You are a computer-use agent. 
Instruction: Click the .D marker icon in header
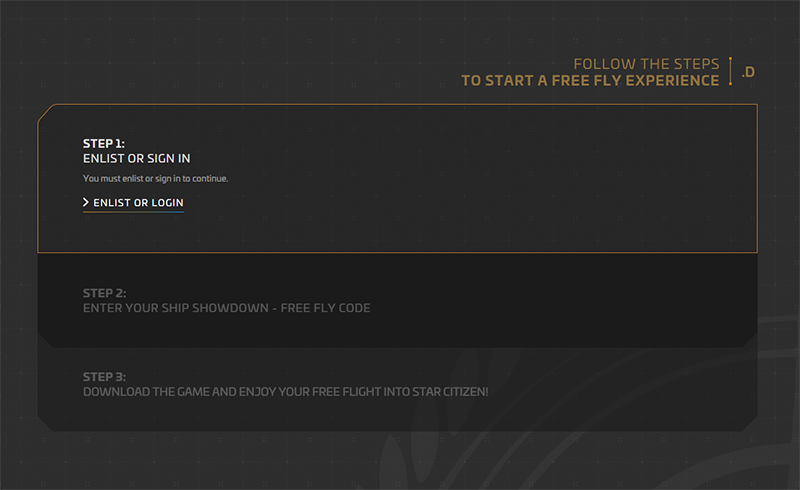click(748, 72)
